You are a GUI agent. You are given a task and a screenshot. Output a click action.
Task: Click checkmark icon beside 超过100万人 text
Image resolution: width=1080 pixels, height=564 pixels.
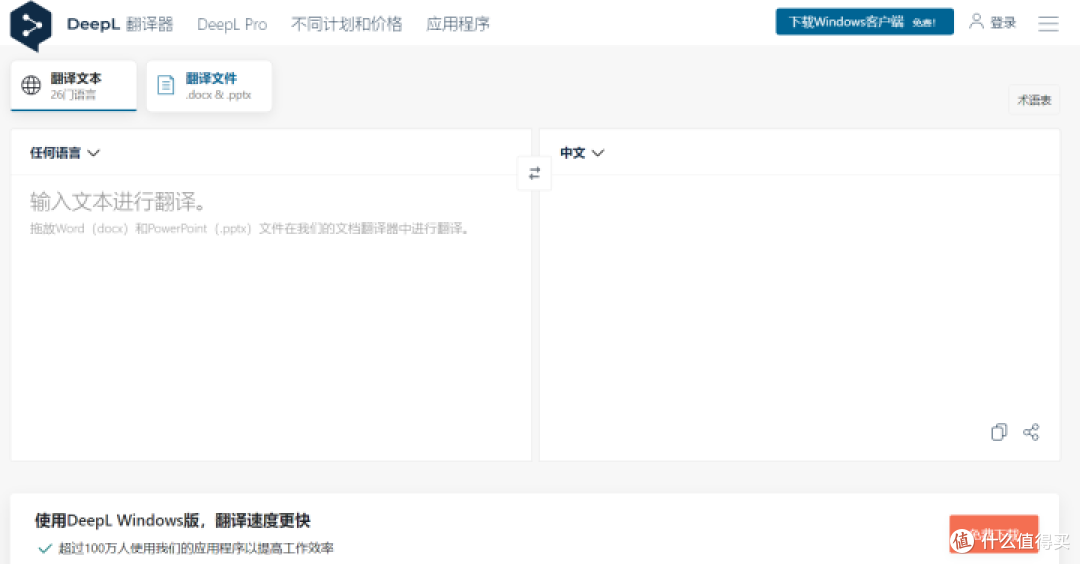[45, 548]
